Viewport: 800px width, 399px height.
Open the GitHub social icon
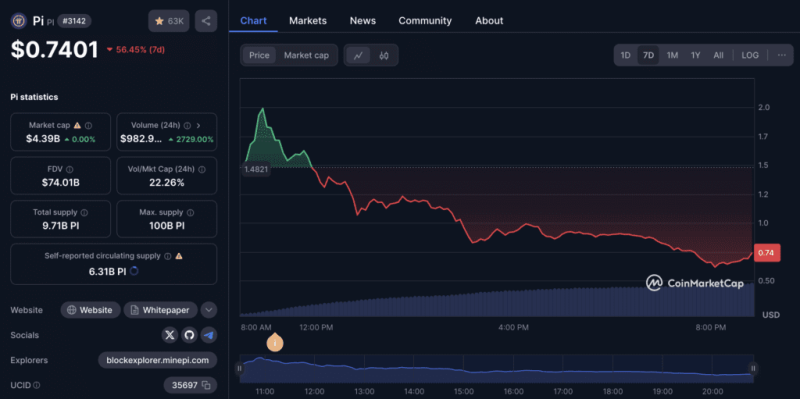point(189,335)
